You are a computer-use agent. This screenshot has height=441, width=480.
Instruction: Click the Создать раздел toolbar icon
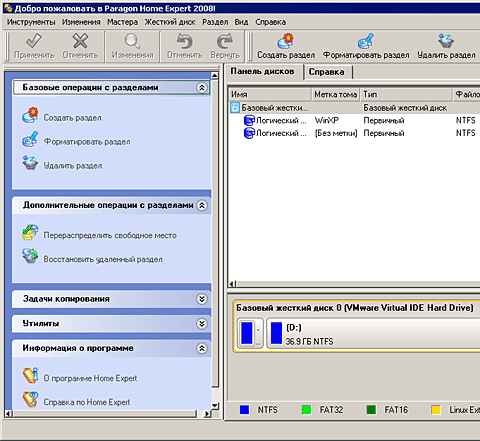[x=286, y=41]
